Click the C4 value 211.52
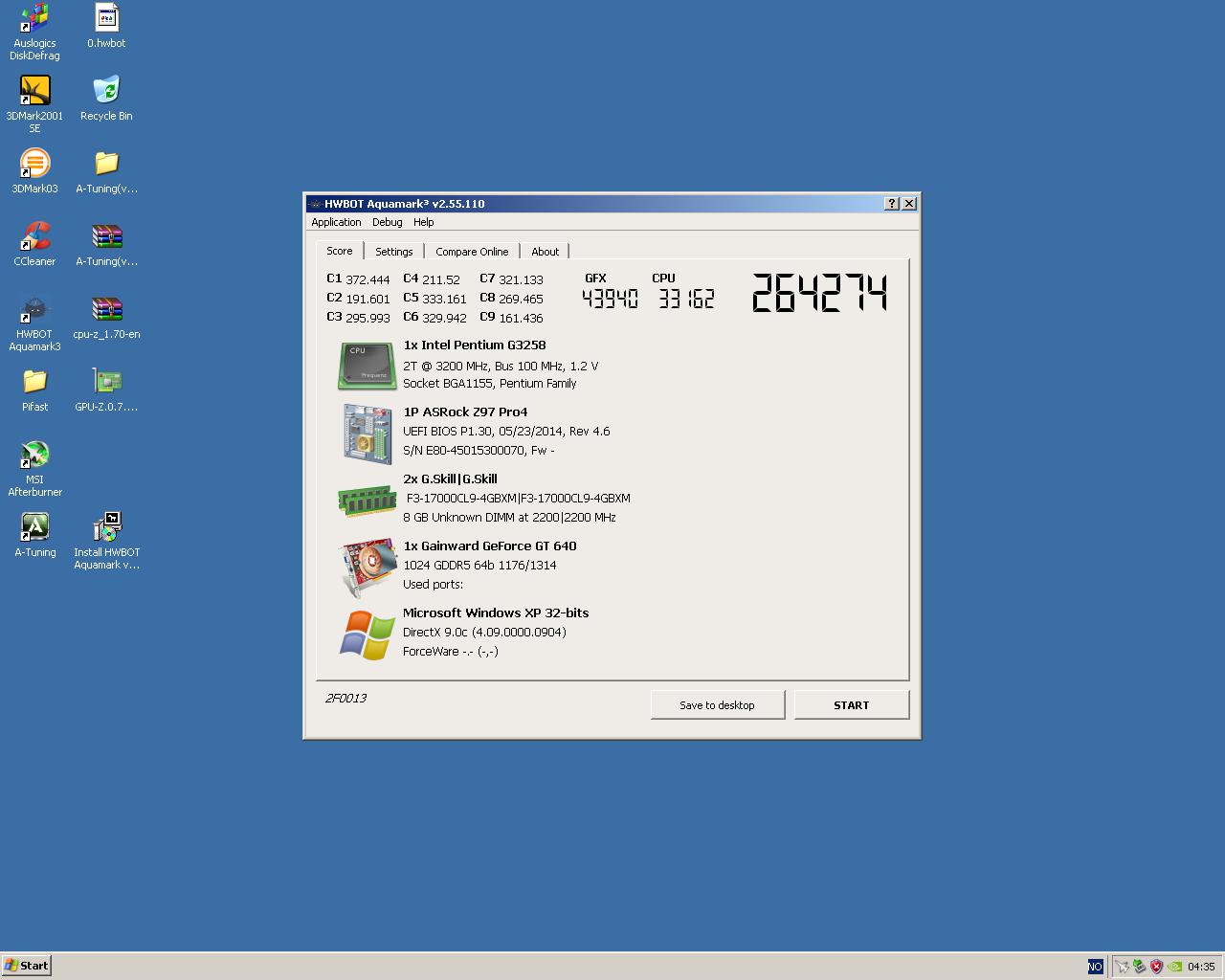 click(x=441, y=279)
